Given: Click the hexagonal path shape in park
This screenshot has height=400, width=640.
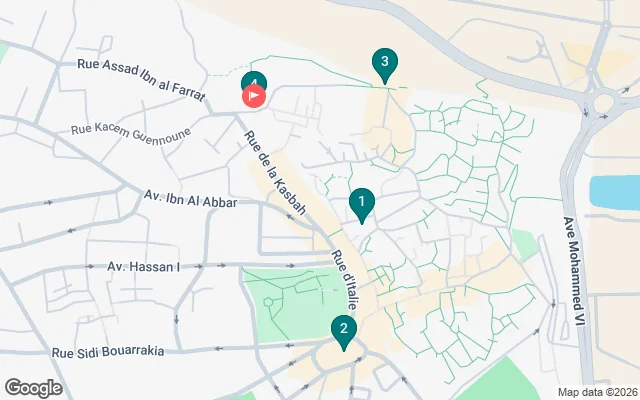Looking at the screenshot, I should (x=268, y=302).
